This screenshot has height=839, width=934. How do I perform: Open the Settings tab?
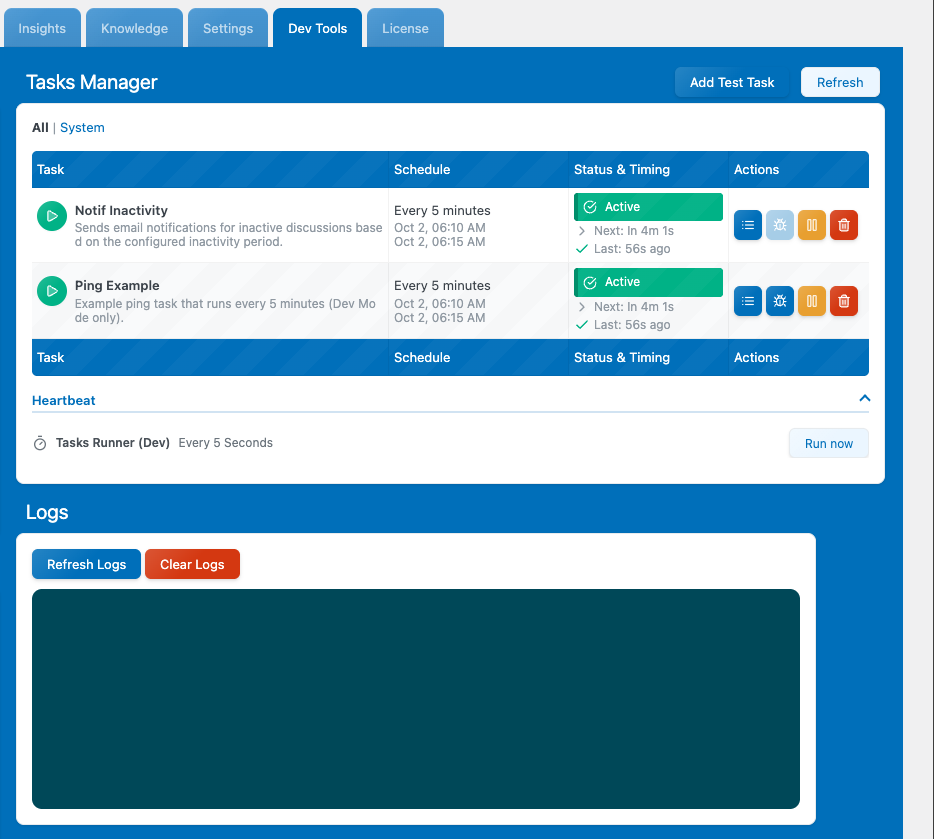228,28
